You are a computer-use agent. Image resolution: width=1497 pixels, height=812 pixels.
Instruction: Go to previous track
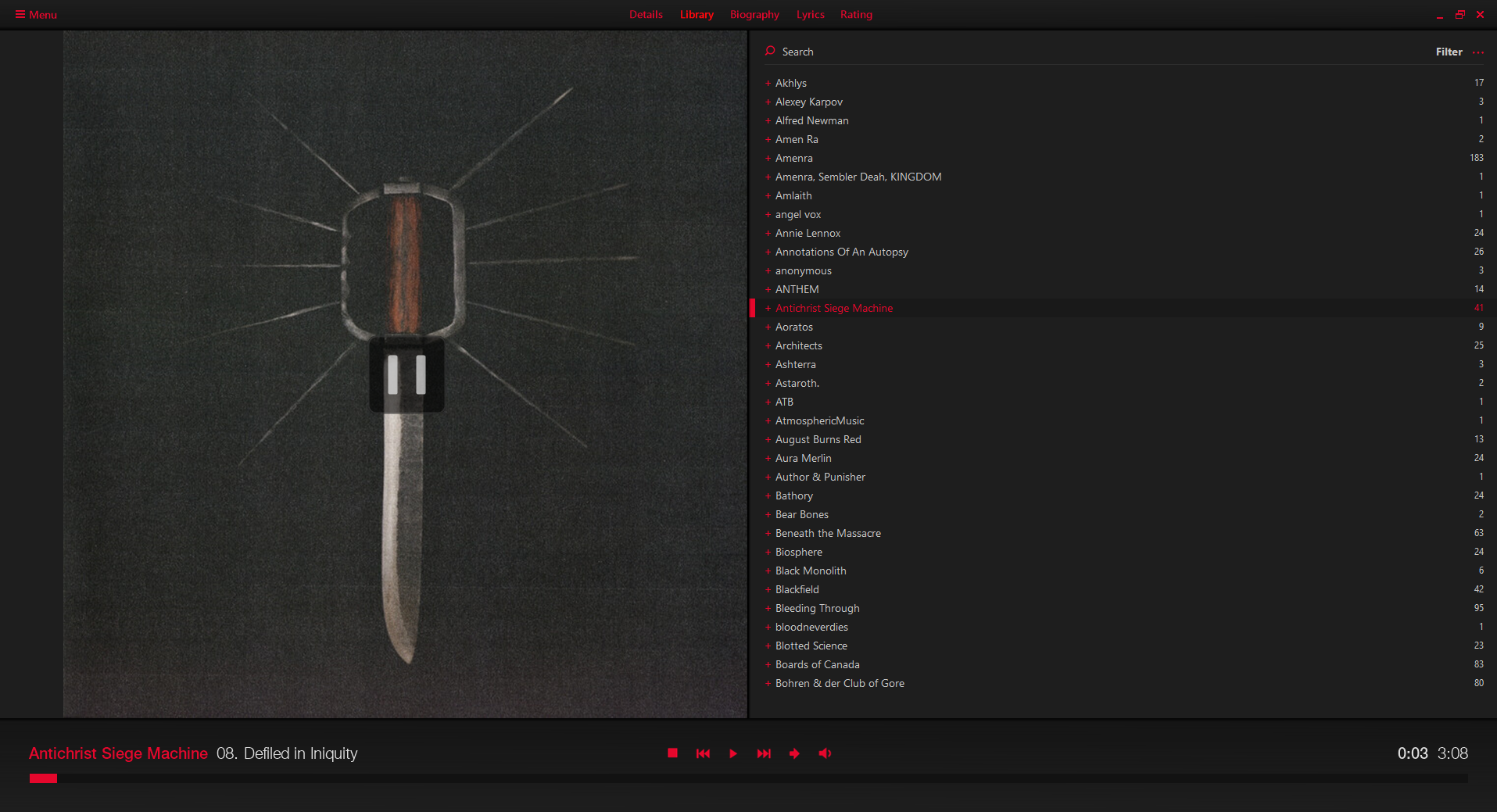point(703,753)
